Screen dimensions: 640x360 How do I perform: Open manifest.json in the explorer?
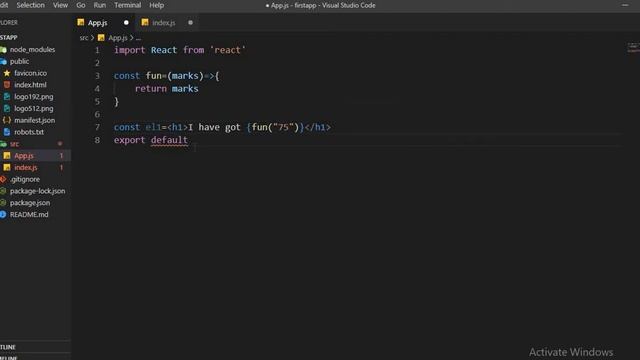coord(34,120)
